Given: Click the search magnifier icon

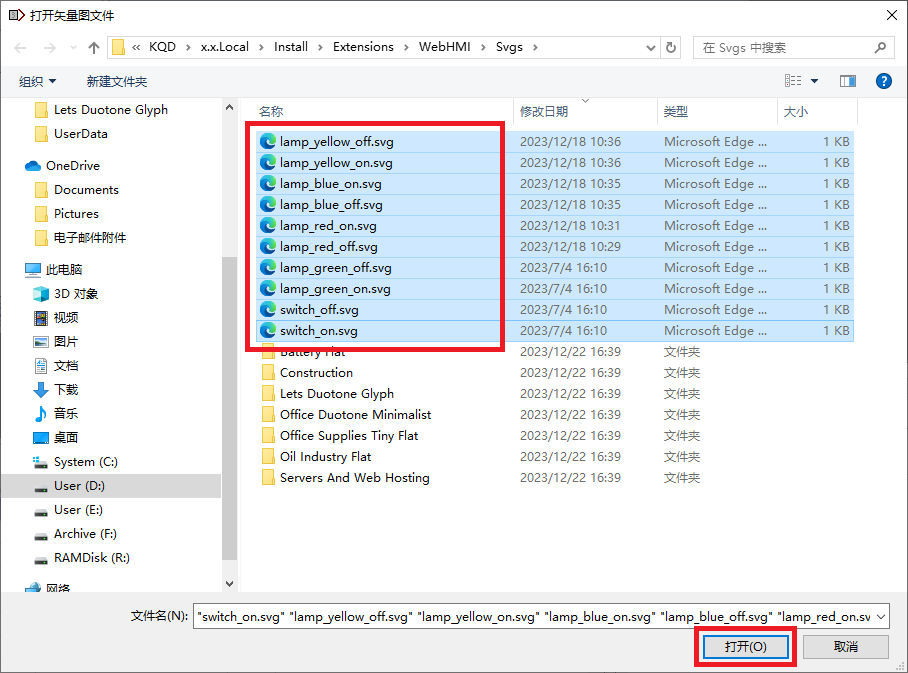Looking at the screenshot, I should click(x=880, y=47).
